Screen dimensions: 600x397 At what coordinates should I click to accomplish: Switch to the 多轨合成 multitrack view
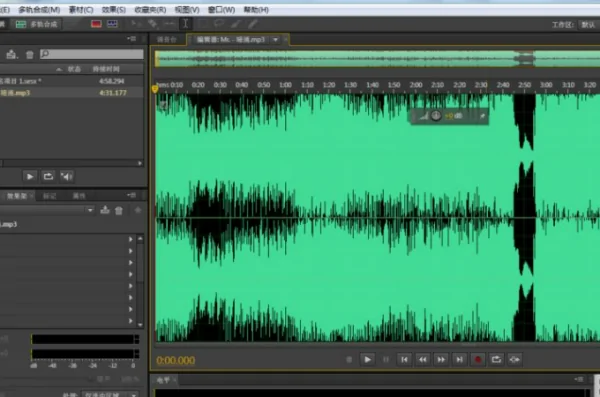click(36, 24)
